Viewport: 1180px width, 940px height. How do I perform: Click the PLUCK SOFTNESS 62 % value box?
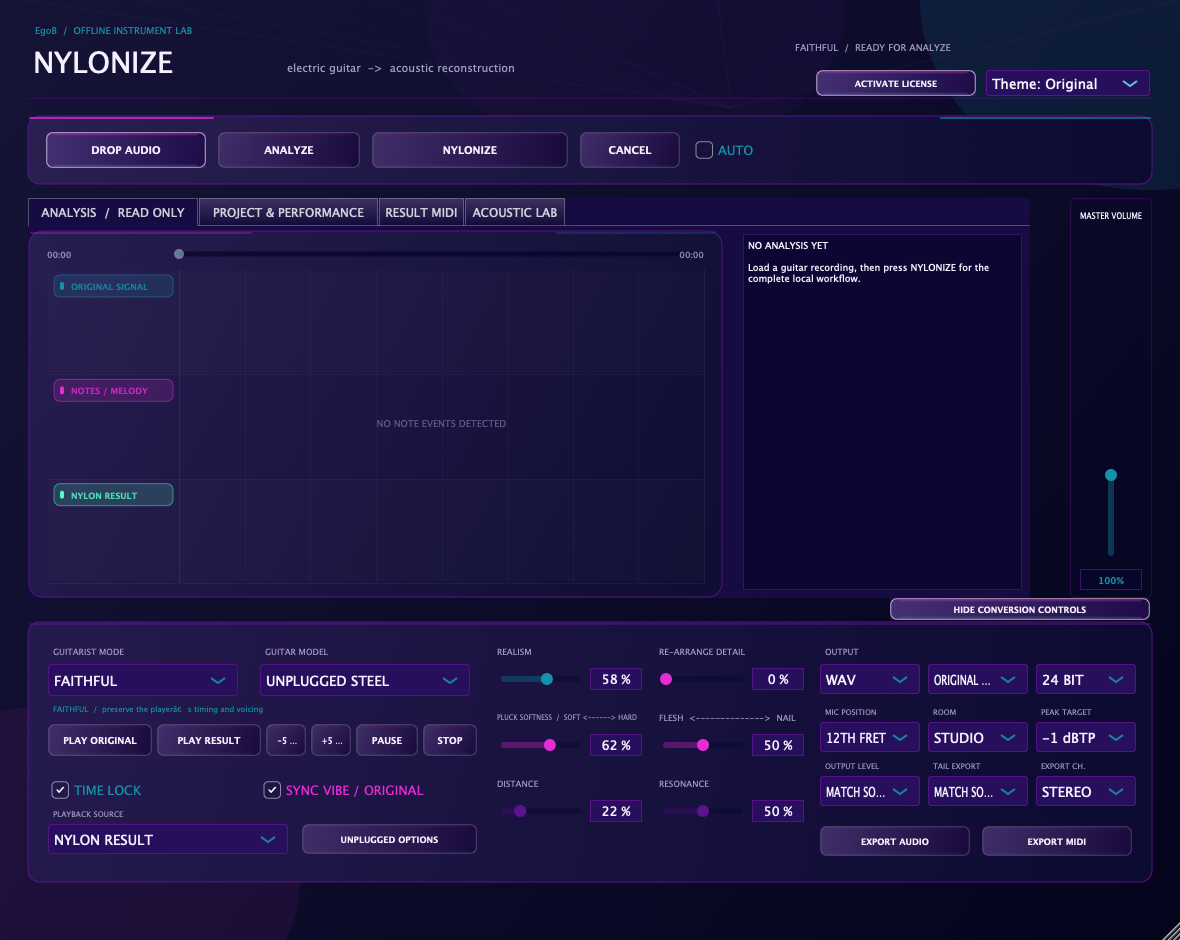click(616, 745)
